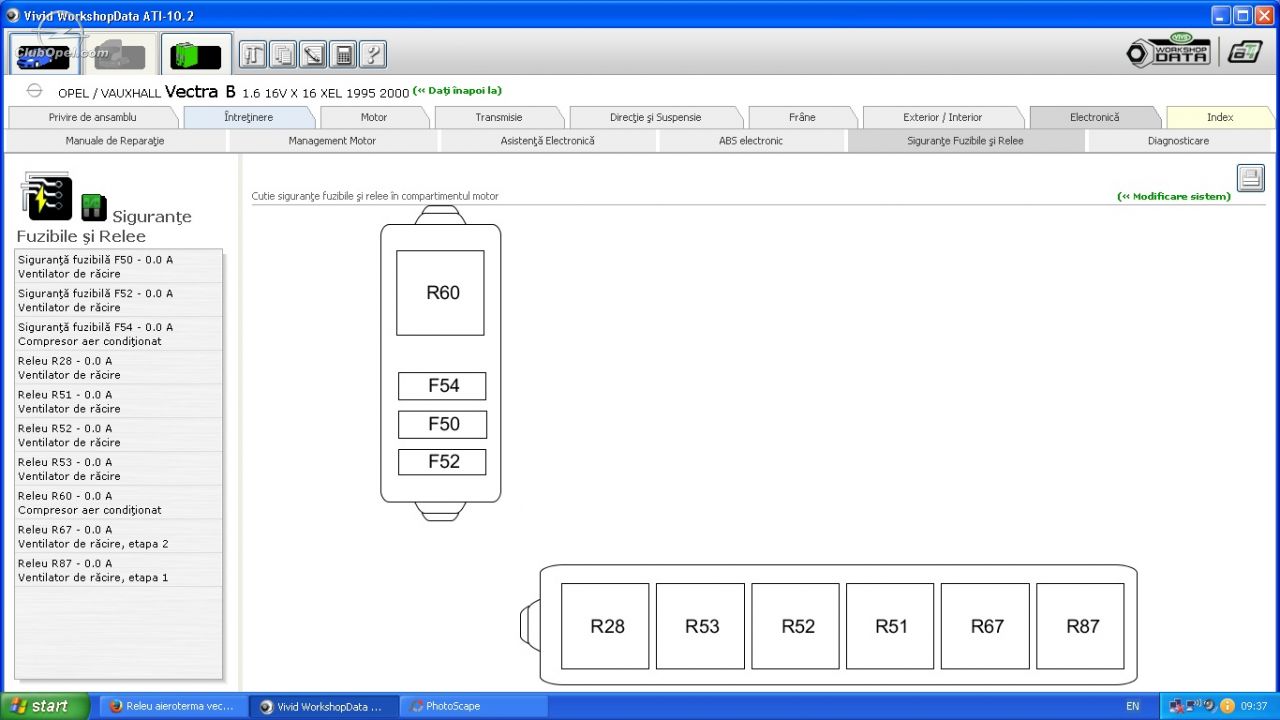The image size is (1280, 720).
Task: Open the green manuals book button
Action: [x=196, y=54]
